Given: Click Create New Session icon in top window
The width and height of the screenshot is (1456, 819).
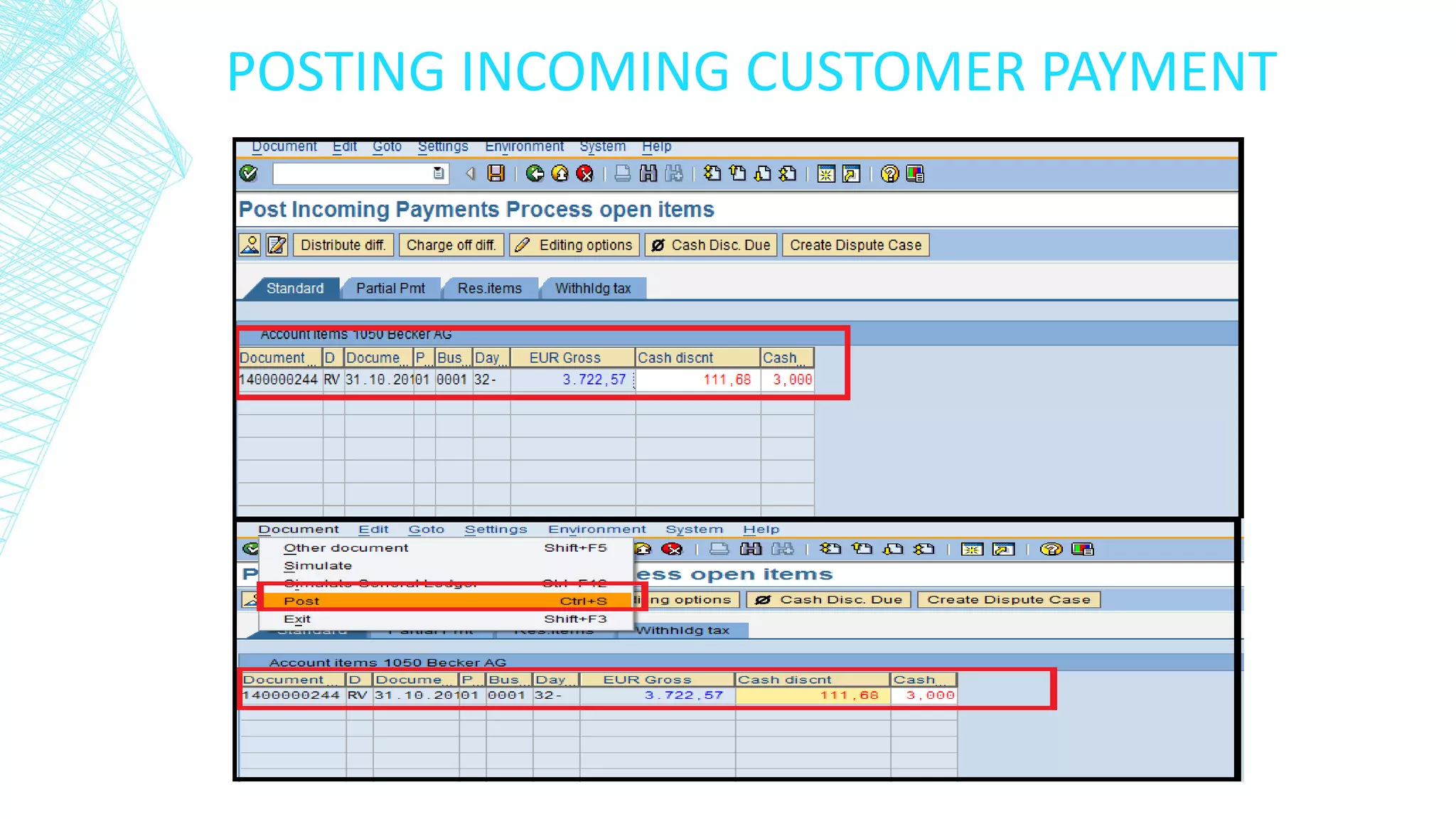Looking at the screenshot, I should tap(826, 173).
